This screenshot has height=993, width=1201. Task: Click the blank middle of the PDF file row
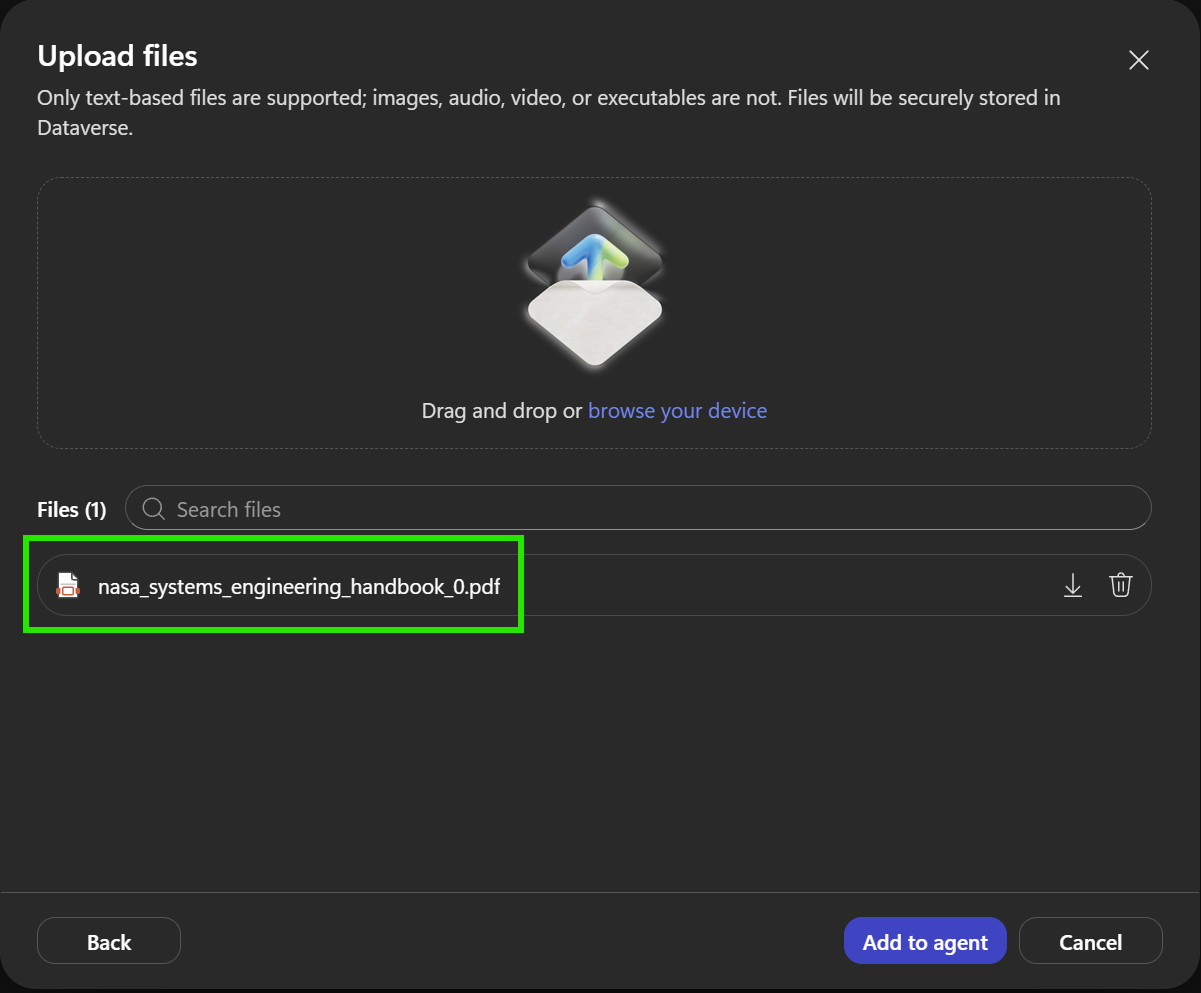(780, 585)
